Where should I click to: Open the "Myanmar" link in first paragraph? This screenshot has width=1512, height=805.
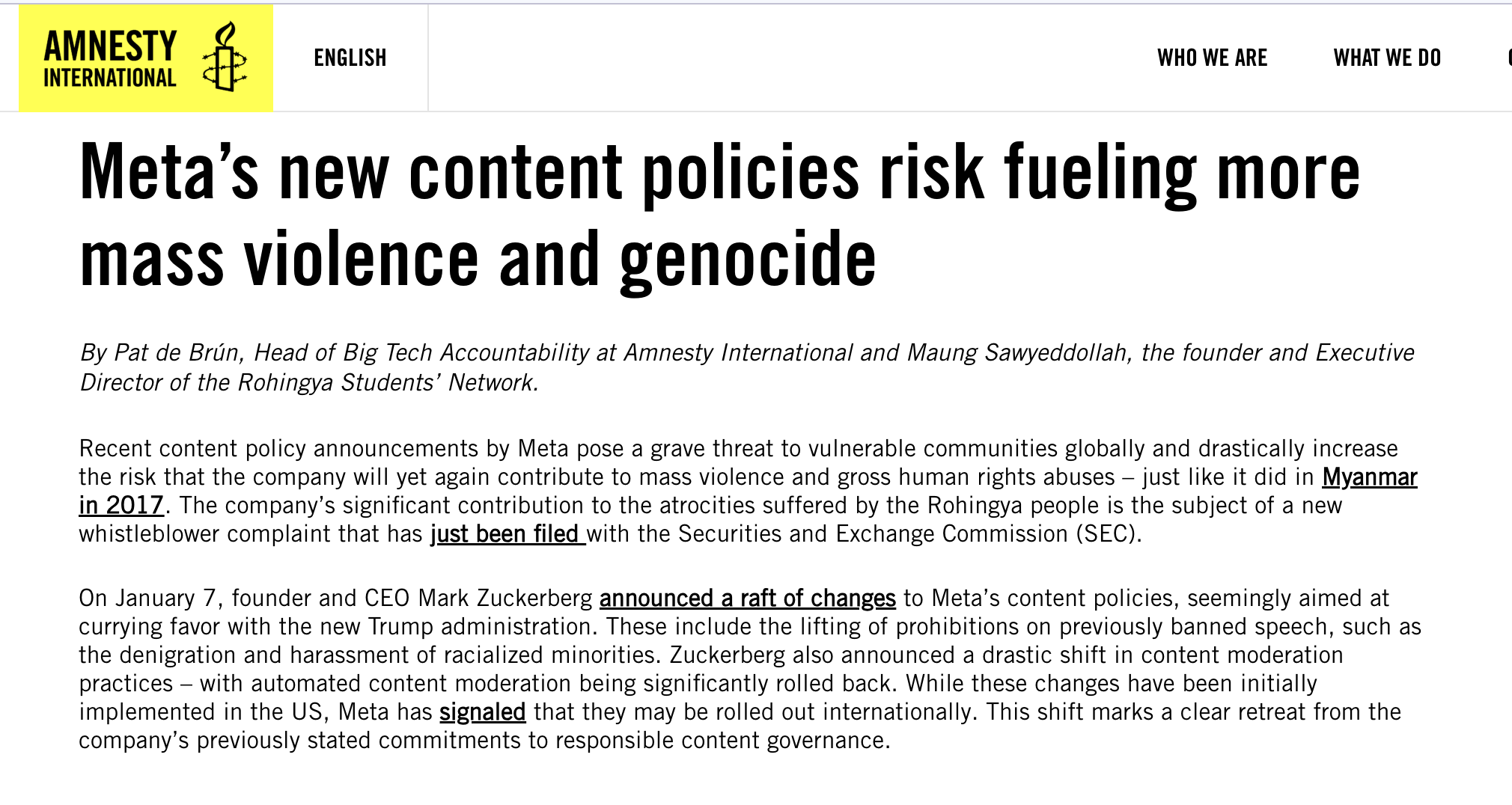coord(1369,477)
